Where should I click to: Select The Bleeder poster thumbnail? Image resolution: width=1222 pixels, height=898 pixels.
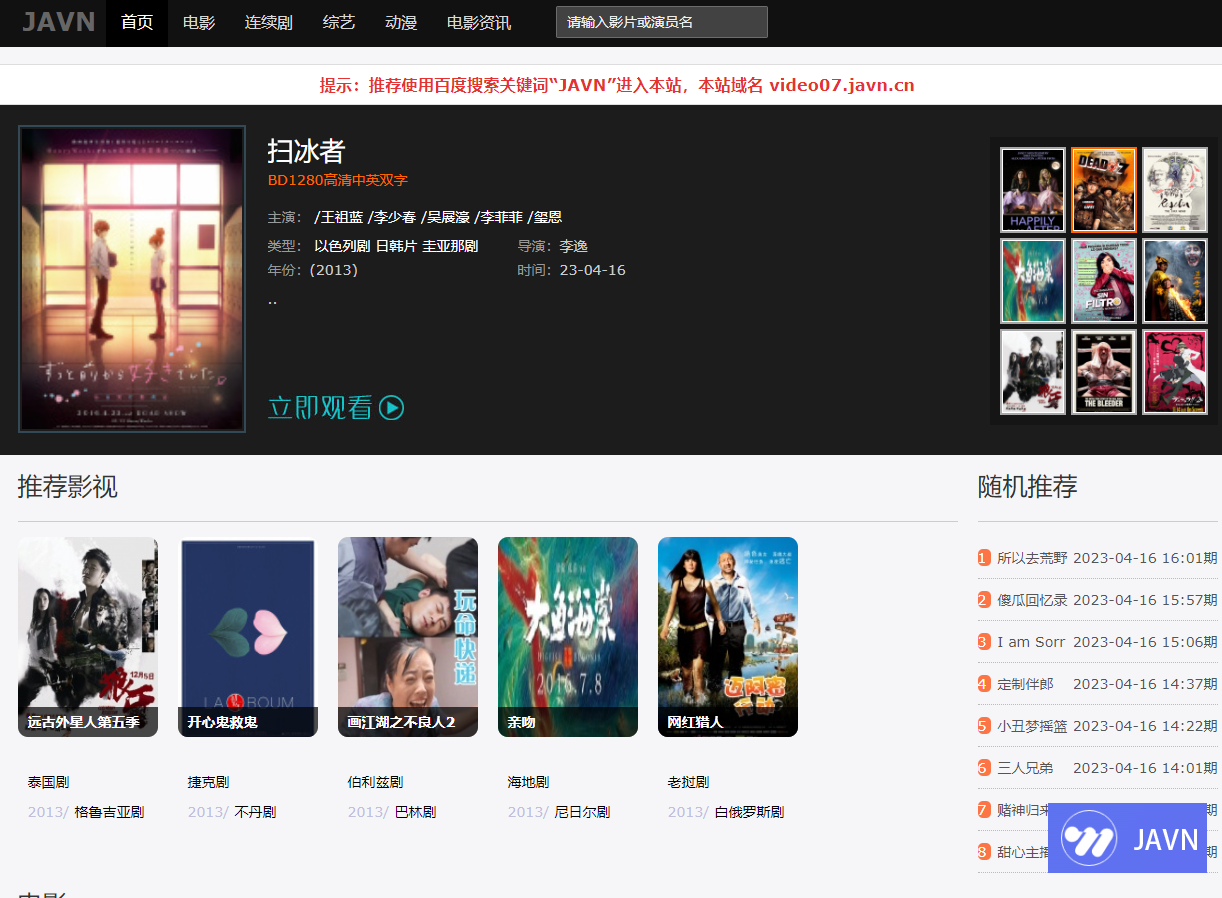(x=1104, y=372)
